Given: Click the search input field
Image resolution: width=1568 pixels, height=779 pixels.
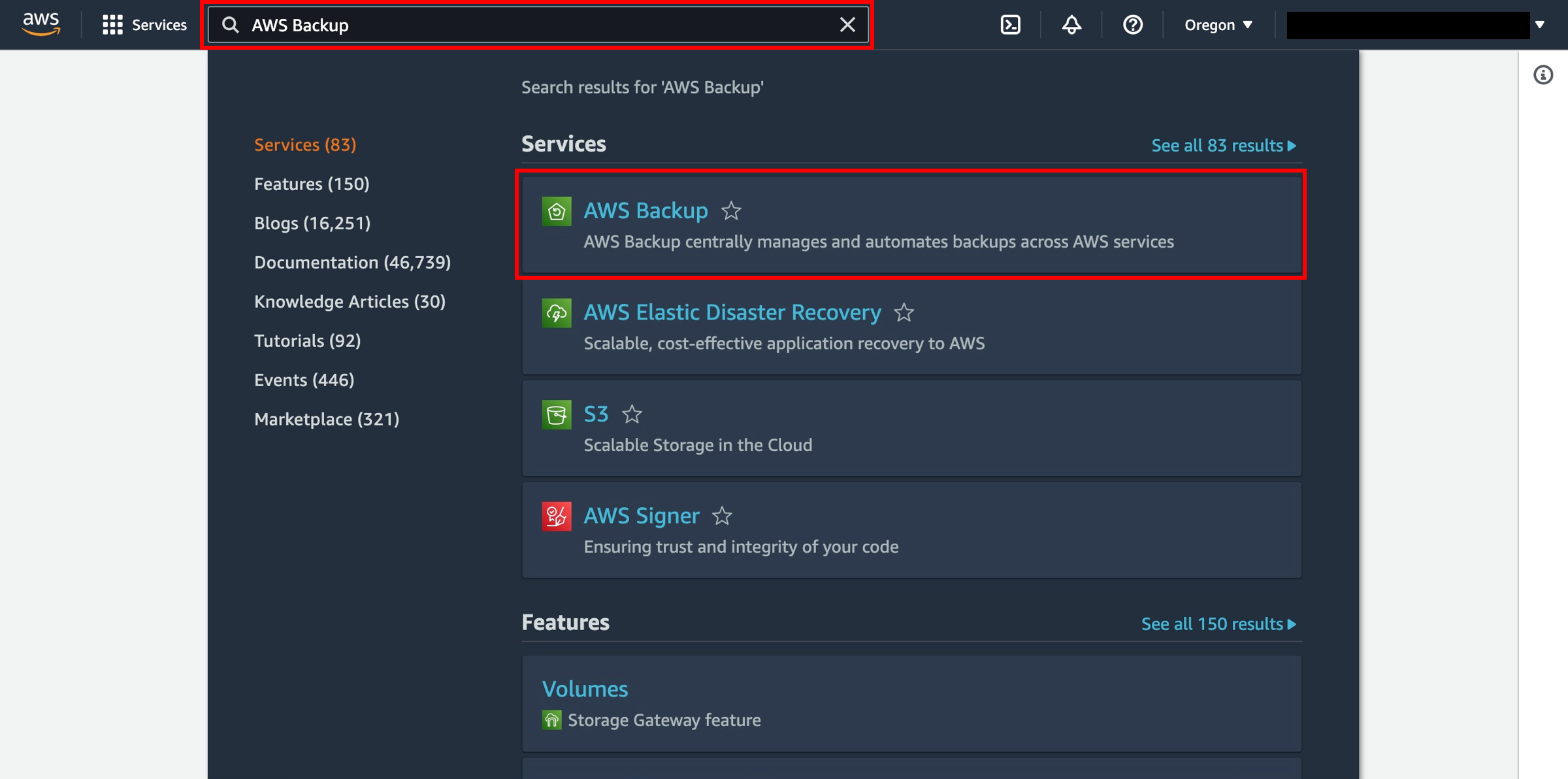Looking at the screenshot, I should tap(537, 24).
